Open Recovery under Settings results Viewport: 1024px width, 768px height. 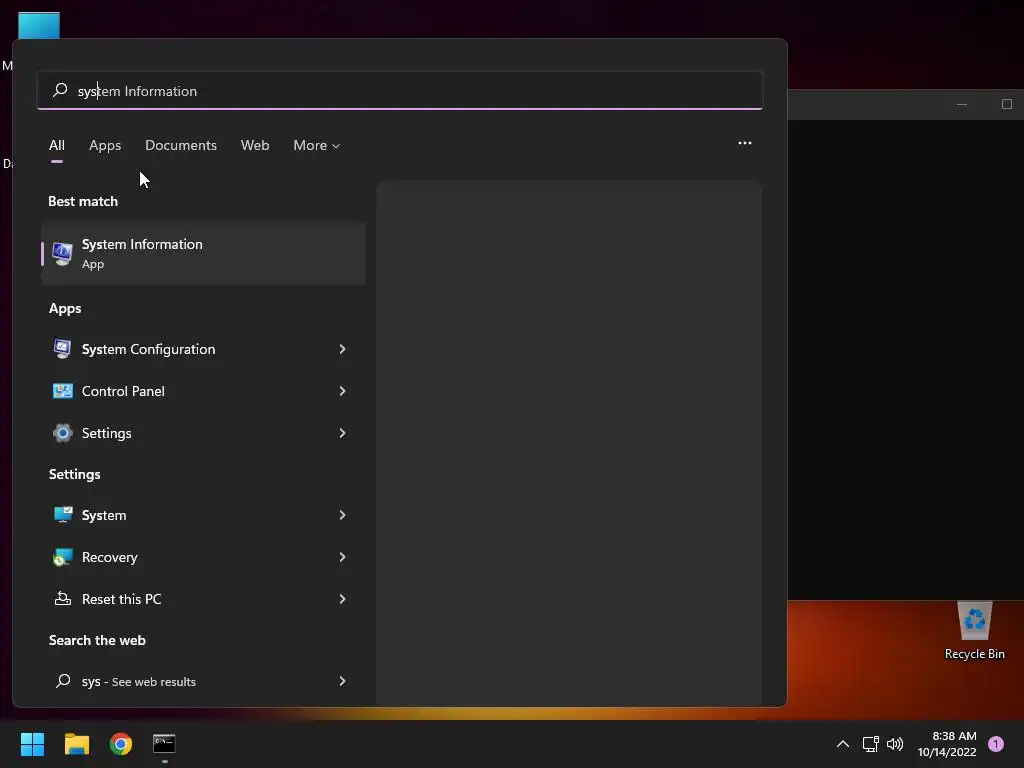point(203,557)
